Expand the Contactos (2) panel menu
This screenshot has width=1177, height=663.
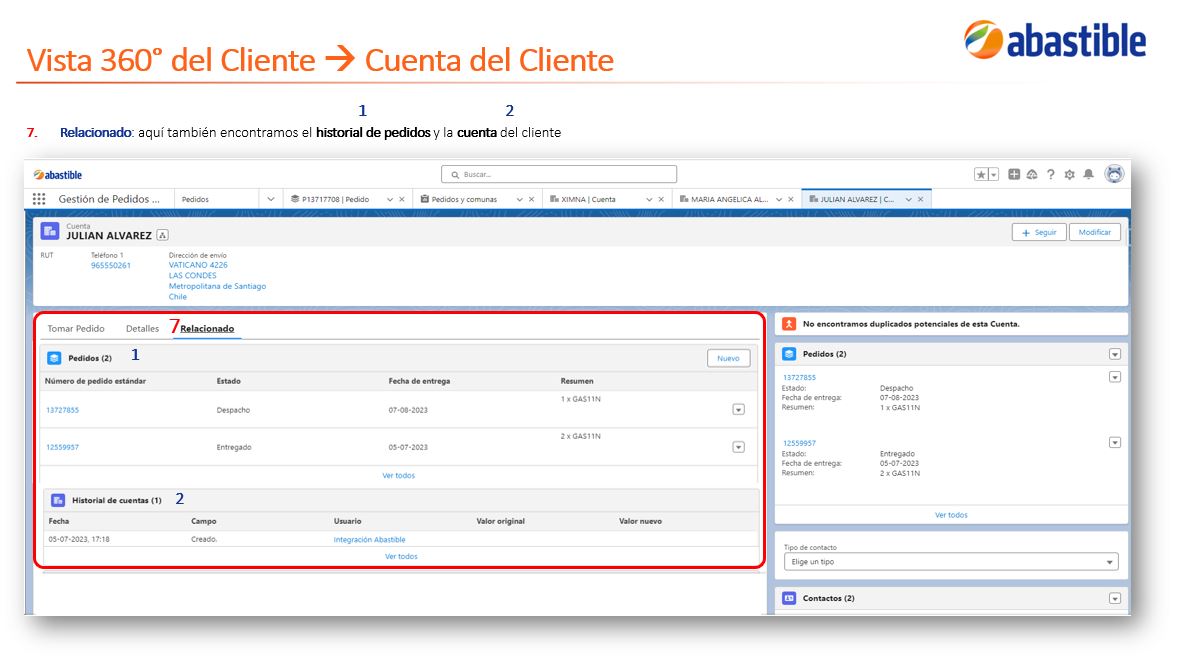tap(1115, 598)
